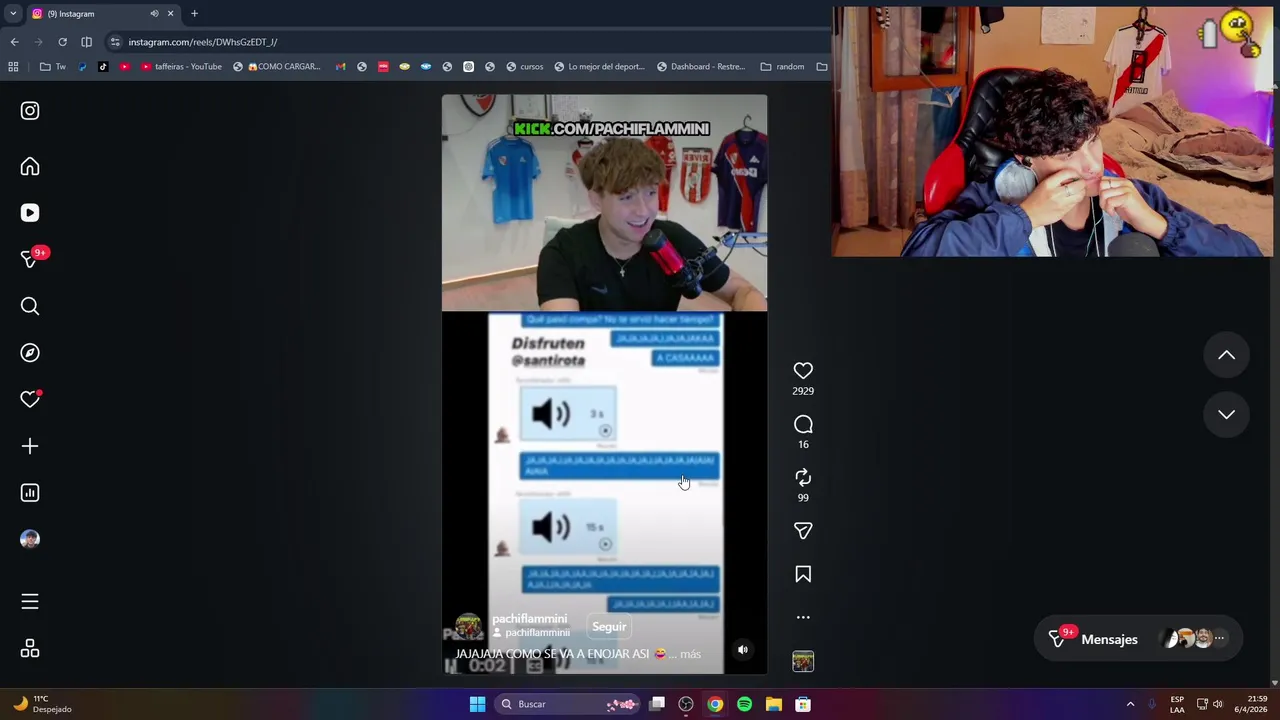Screen dimensions: 1280x720
Task: Open Lo mejor del deport... bookmark
Action: [x=599, y=67]
